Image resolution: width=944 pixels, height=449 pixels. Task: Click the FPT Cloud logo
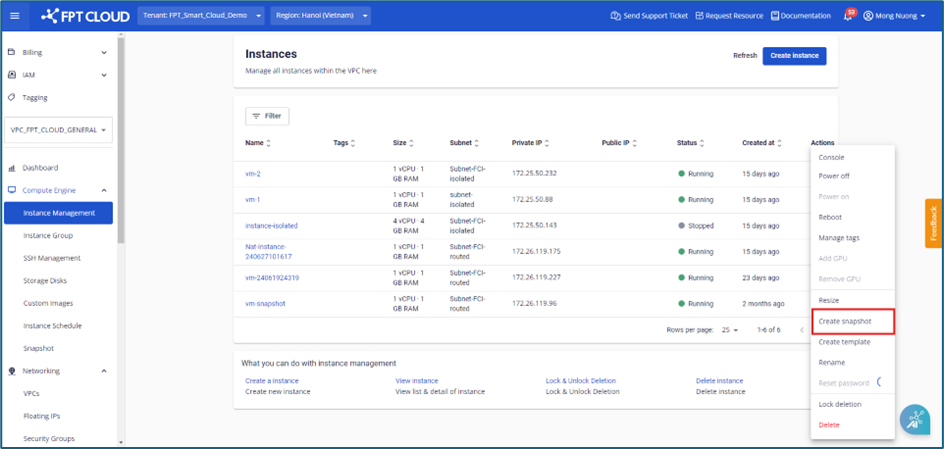[84, 16]
